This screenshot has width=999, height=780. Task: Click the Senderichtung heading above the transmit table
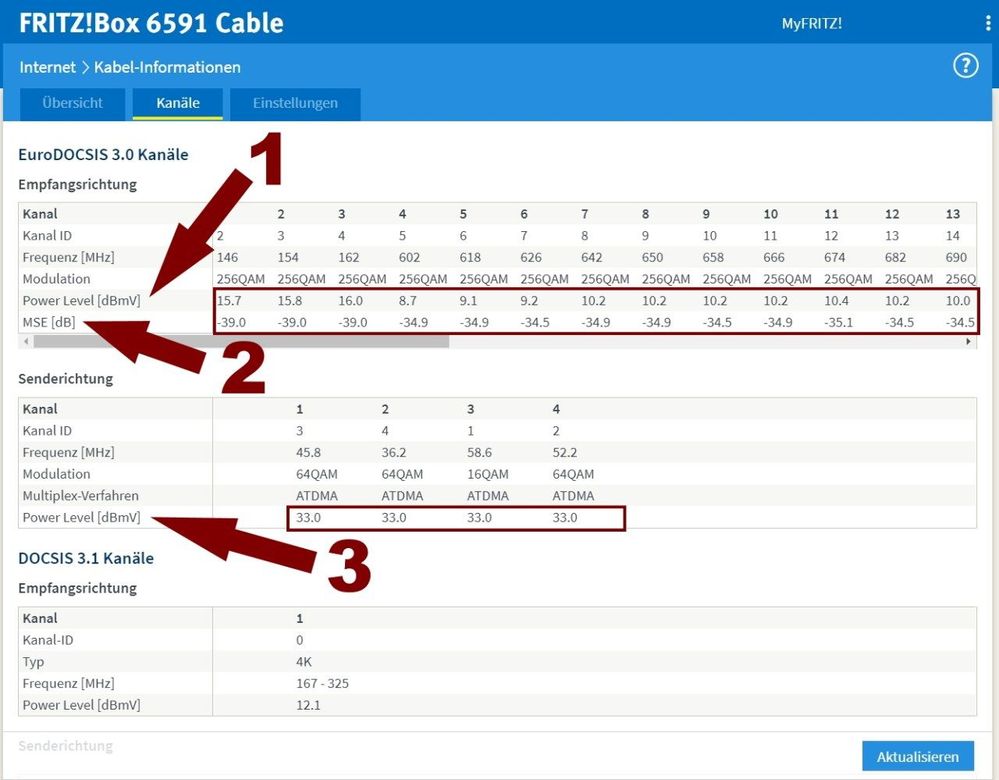pyautogui.click(x=66, y=379)
